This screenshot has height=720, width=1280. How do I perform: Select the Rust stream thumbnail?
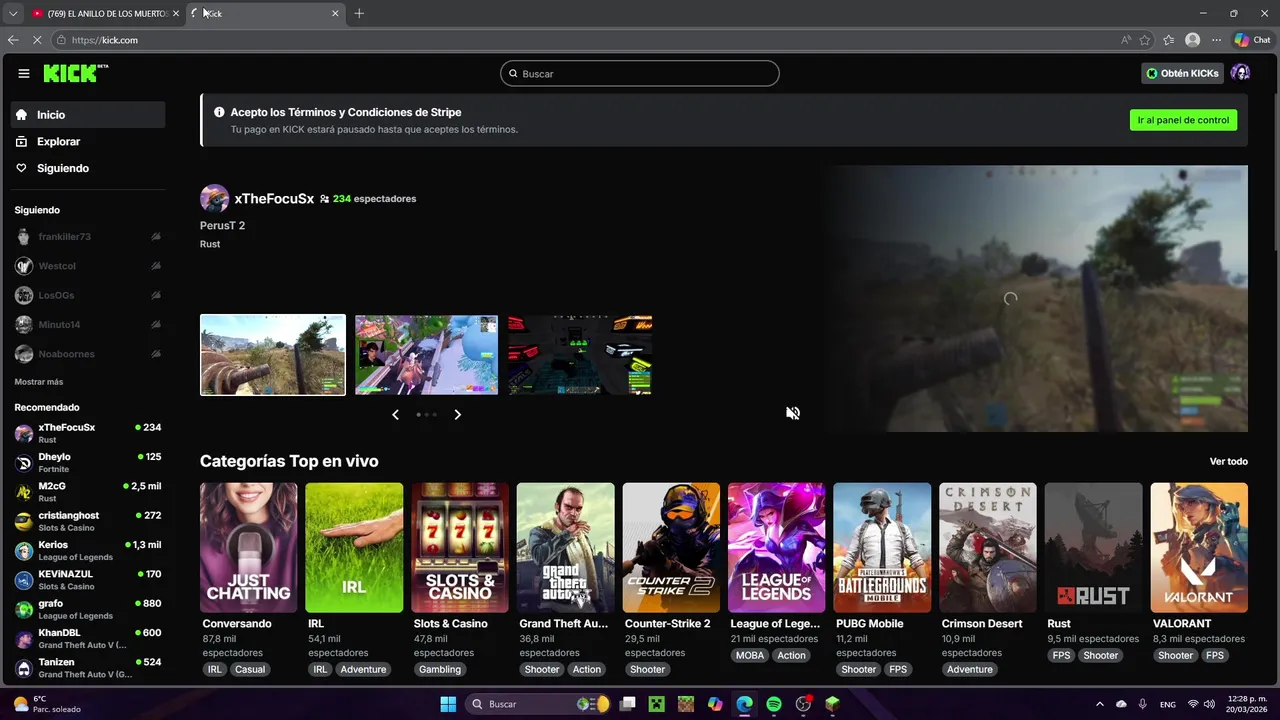[273, 355]
